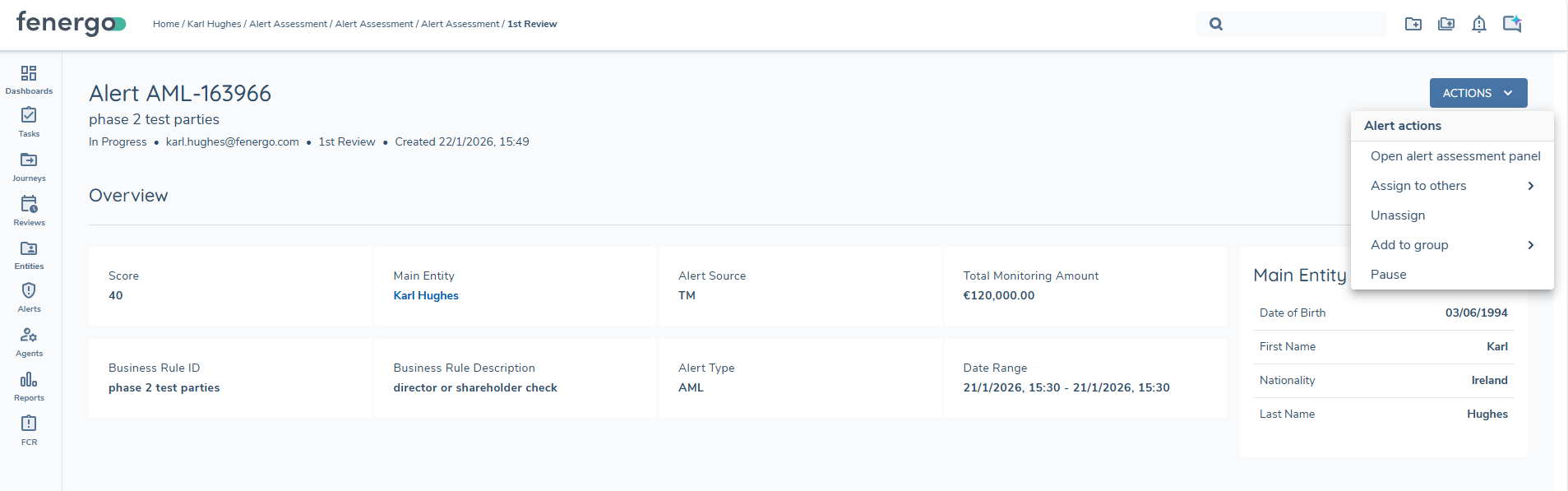The width and height of the screenshot is (1568, 491).
Task: Click the Reviews sidebar icon
Action: pyautogui.click(x=29, y=204)
